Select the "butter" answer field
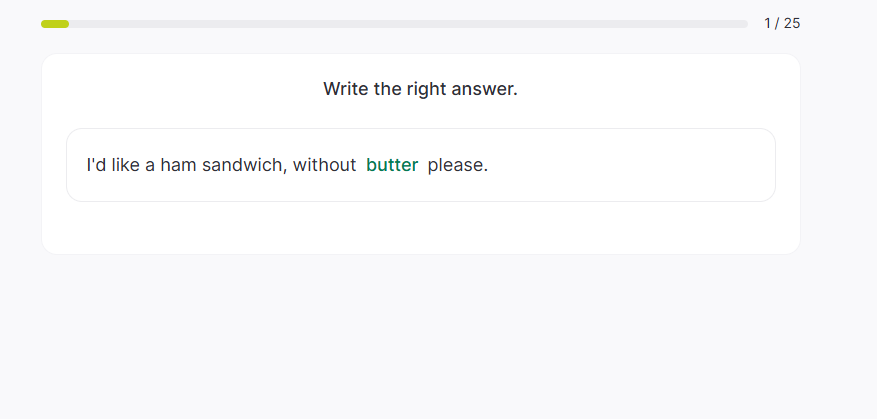The height and width of the screenshot is (419, 877). [392, 165]
